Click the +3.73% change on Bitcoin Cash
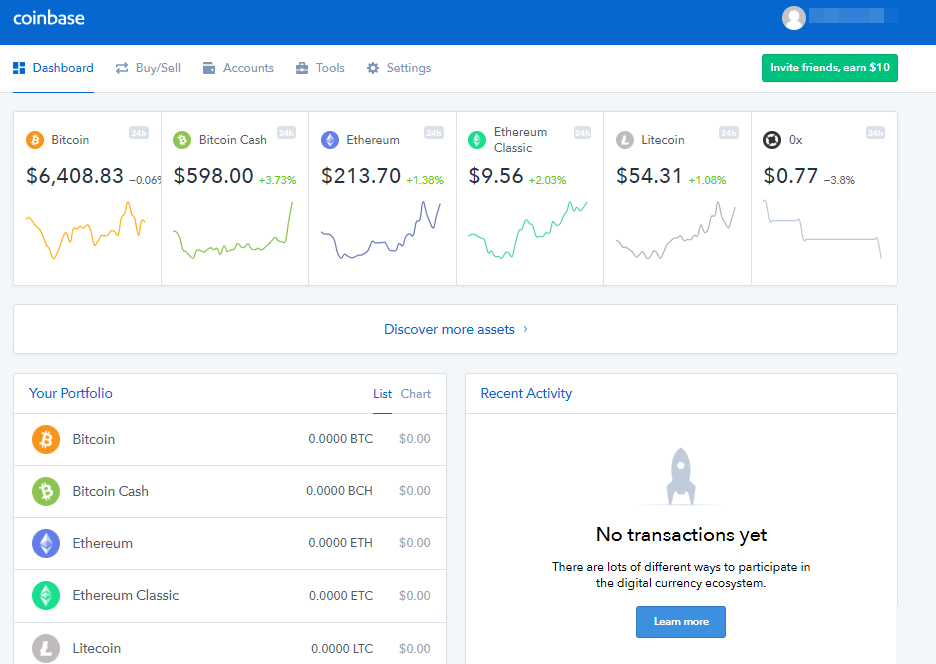 (278, 180)
